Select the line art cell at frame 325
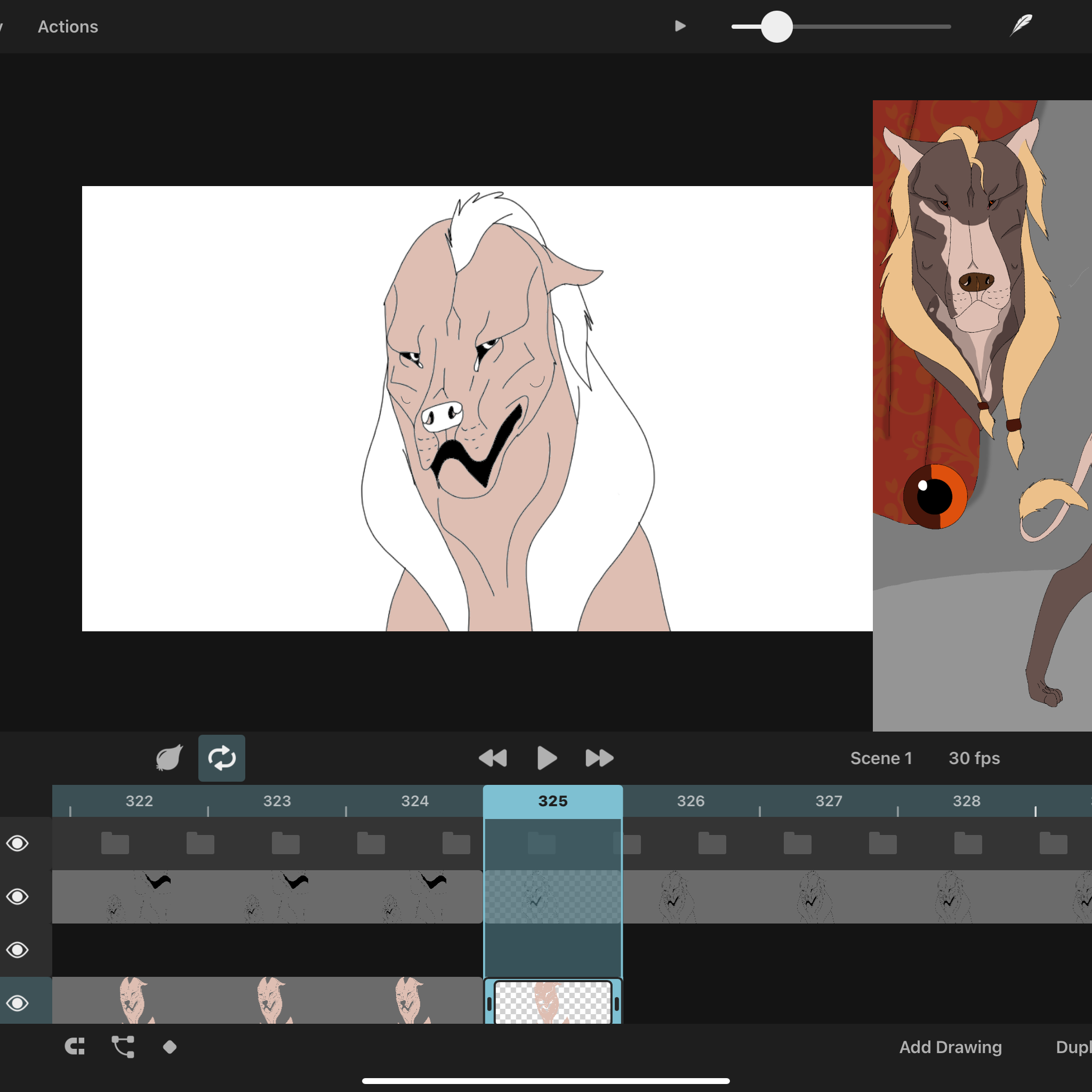Screen dimensions: 1092x1092 (553, 896)
